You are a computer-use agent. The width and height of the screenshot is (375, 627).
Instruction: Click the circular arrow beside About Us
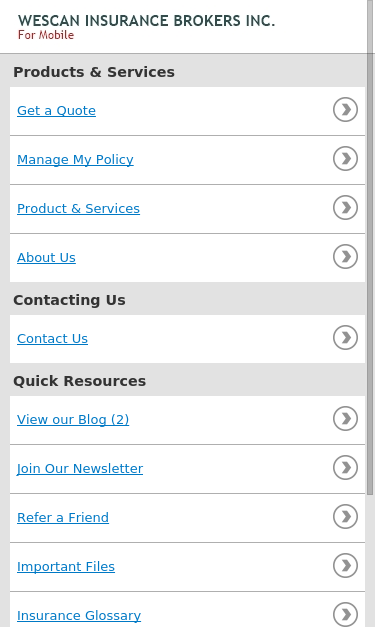tap(345, 257)
